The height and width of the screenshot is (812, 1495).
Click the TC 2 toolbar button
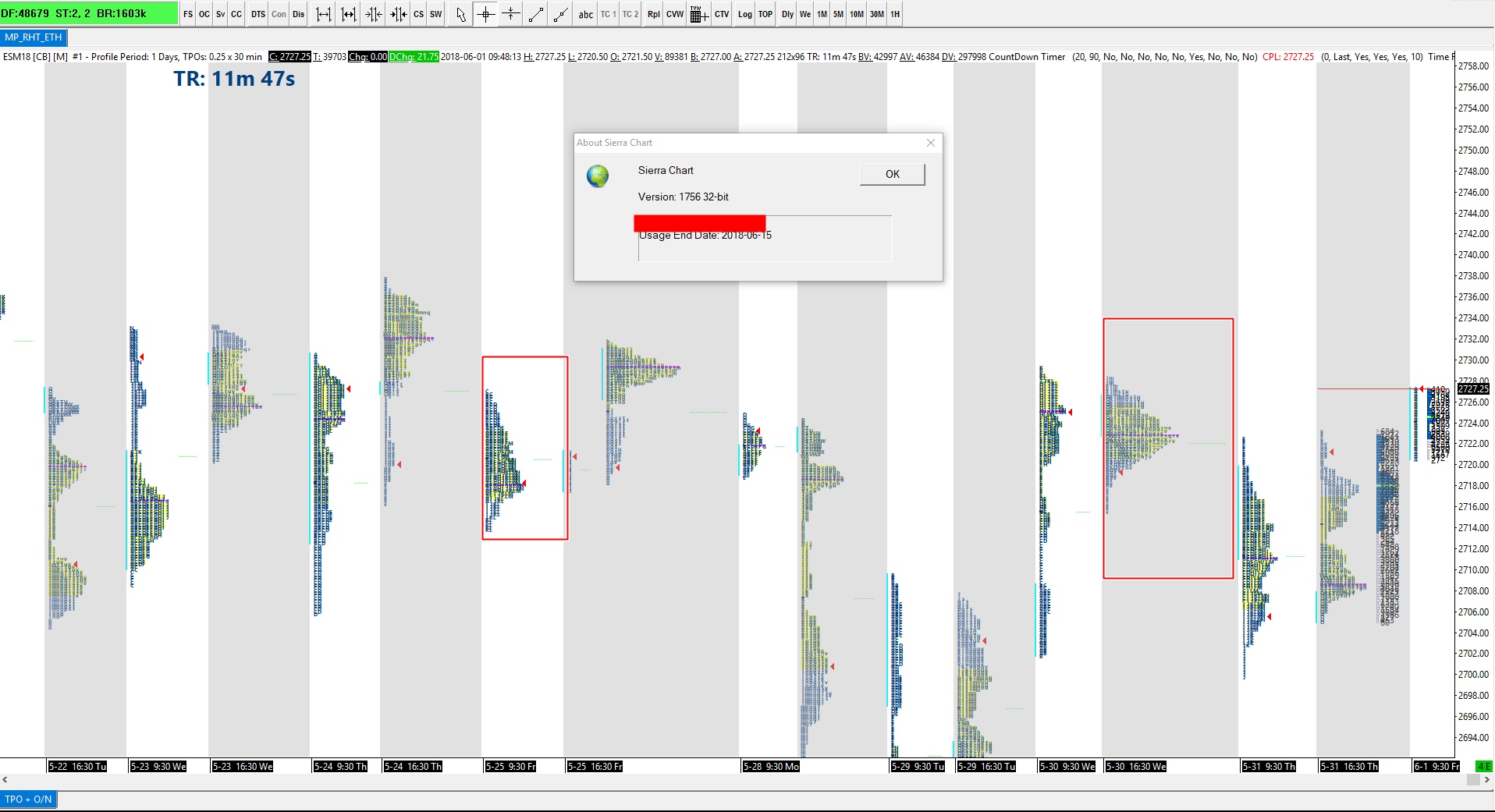(x=630, y=14)
